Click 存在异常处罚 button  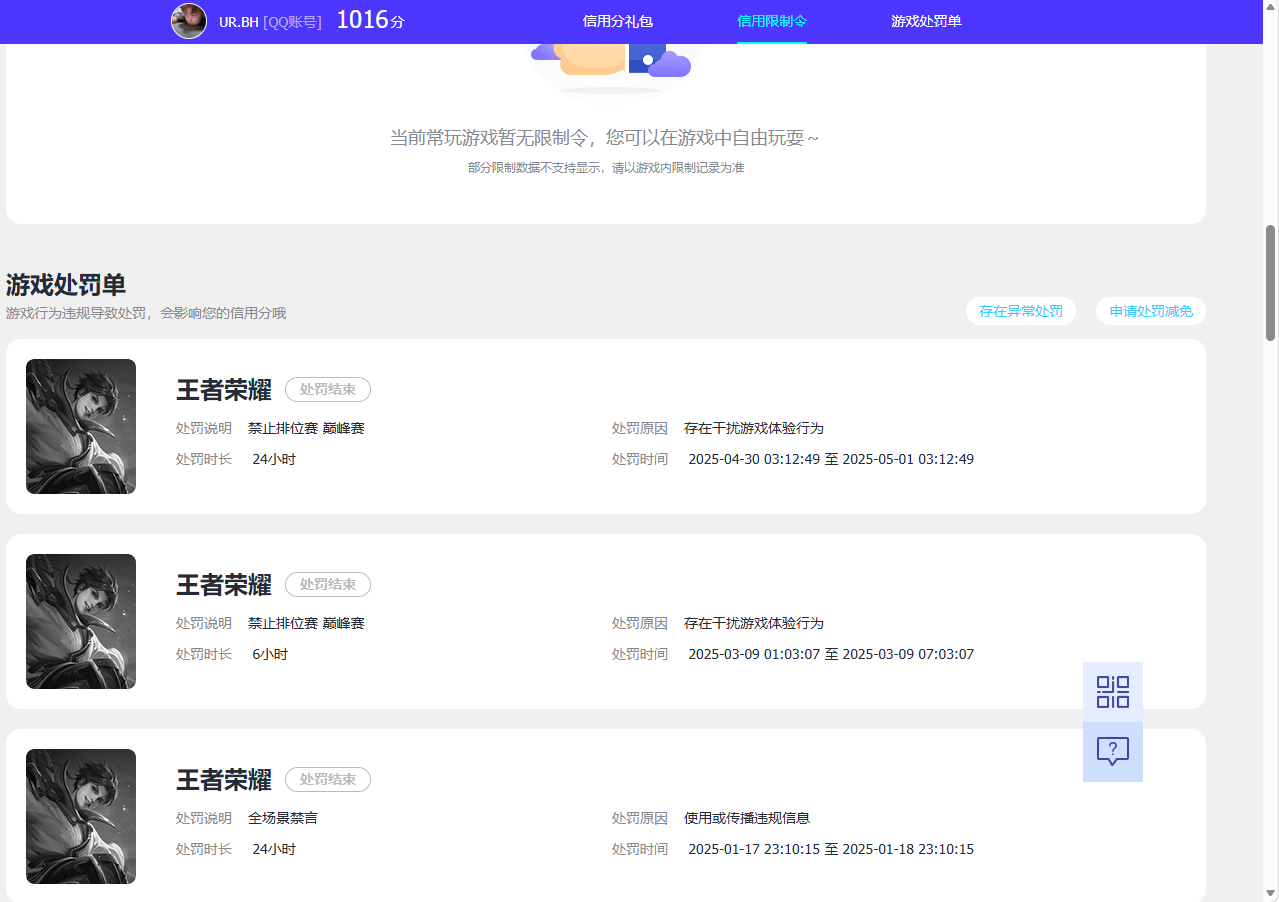(x=1021, y=311)
